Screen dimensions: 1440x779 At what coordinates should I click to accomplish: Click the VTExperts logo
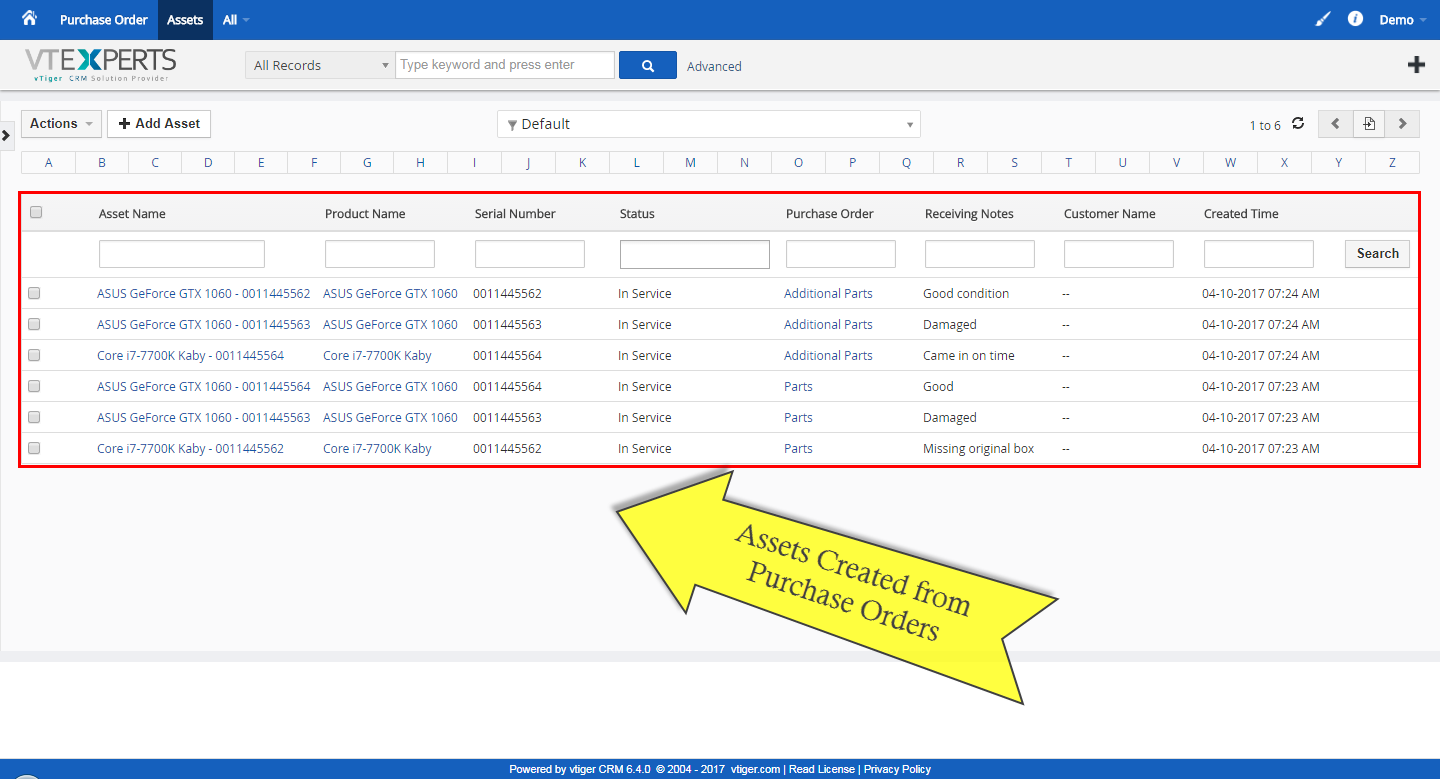[100, 65]
